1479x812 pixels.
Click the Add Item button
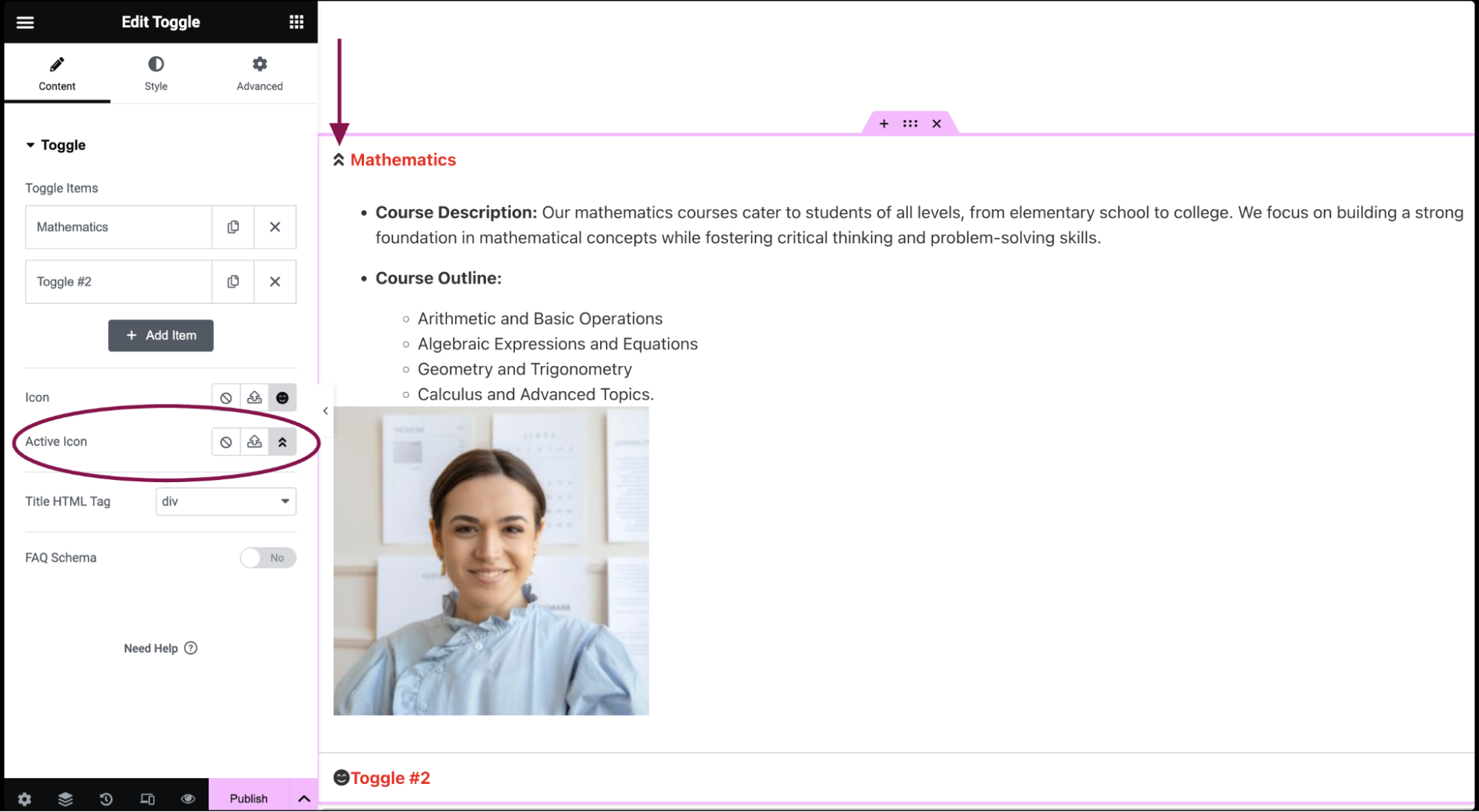pyautogui.click(x=160, y=335)
